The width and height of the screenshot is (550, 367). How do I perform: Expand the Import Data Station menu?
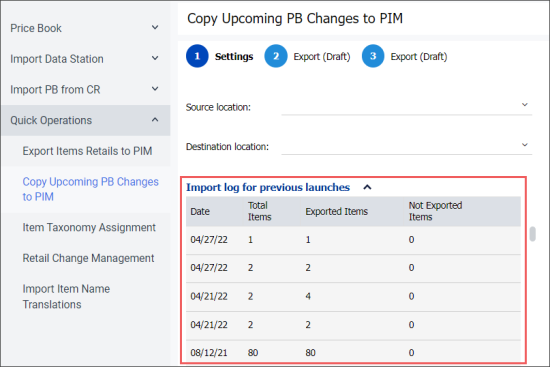point(155,58)
